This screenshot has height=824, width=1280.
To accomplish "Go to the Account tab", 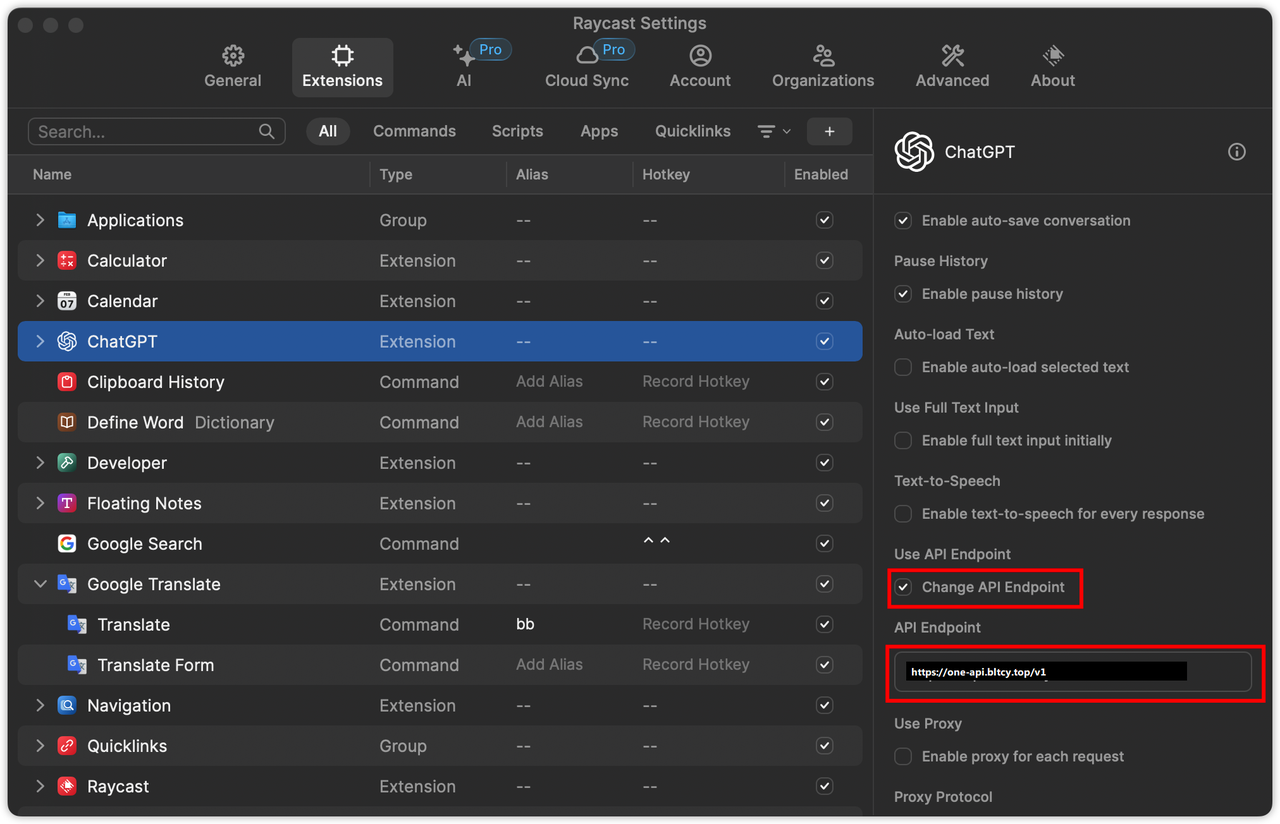I will pos(700,66).
